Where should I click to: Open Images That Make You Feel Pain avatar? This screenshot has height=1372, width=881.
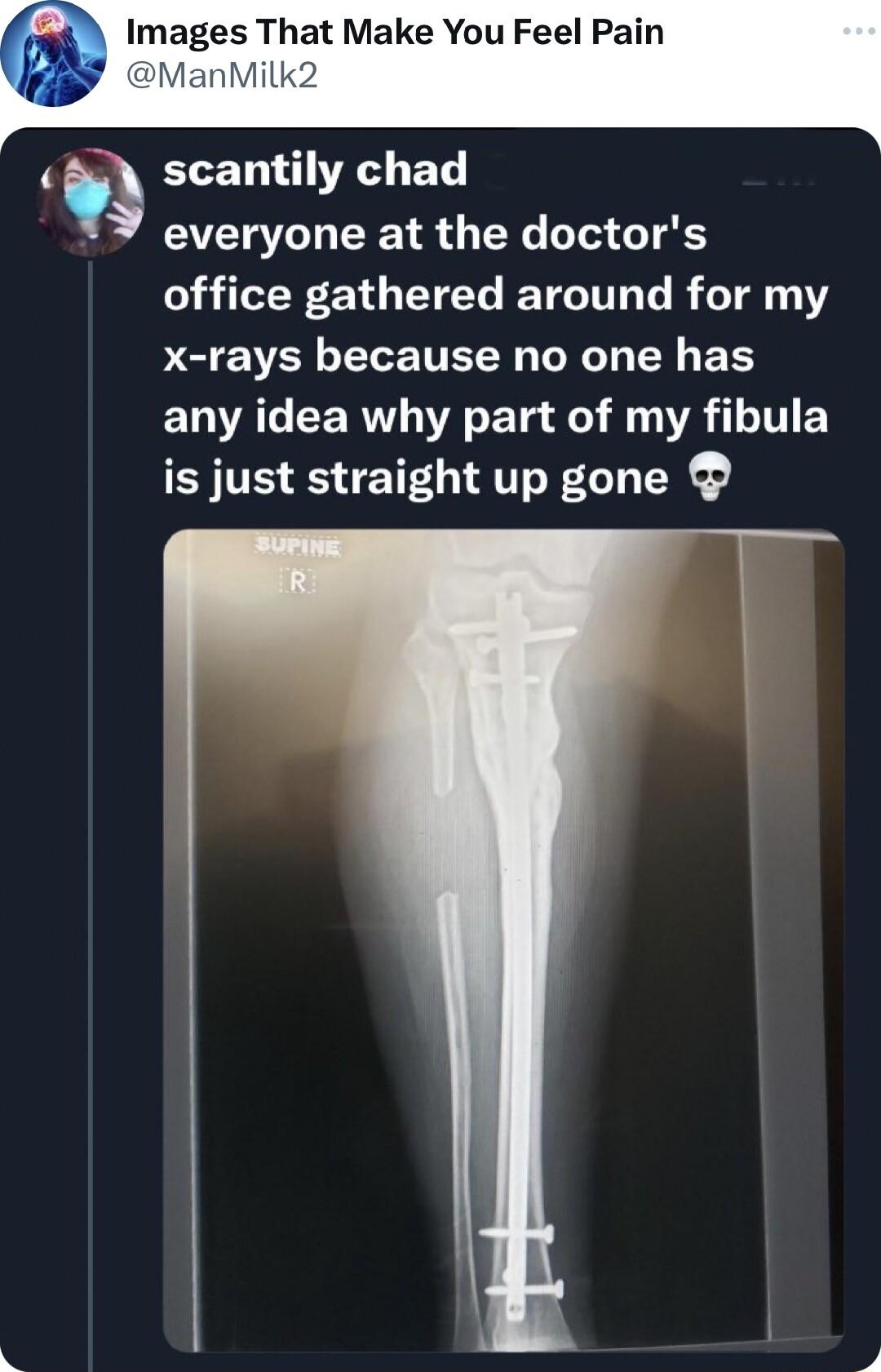[54, 54]
